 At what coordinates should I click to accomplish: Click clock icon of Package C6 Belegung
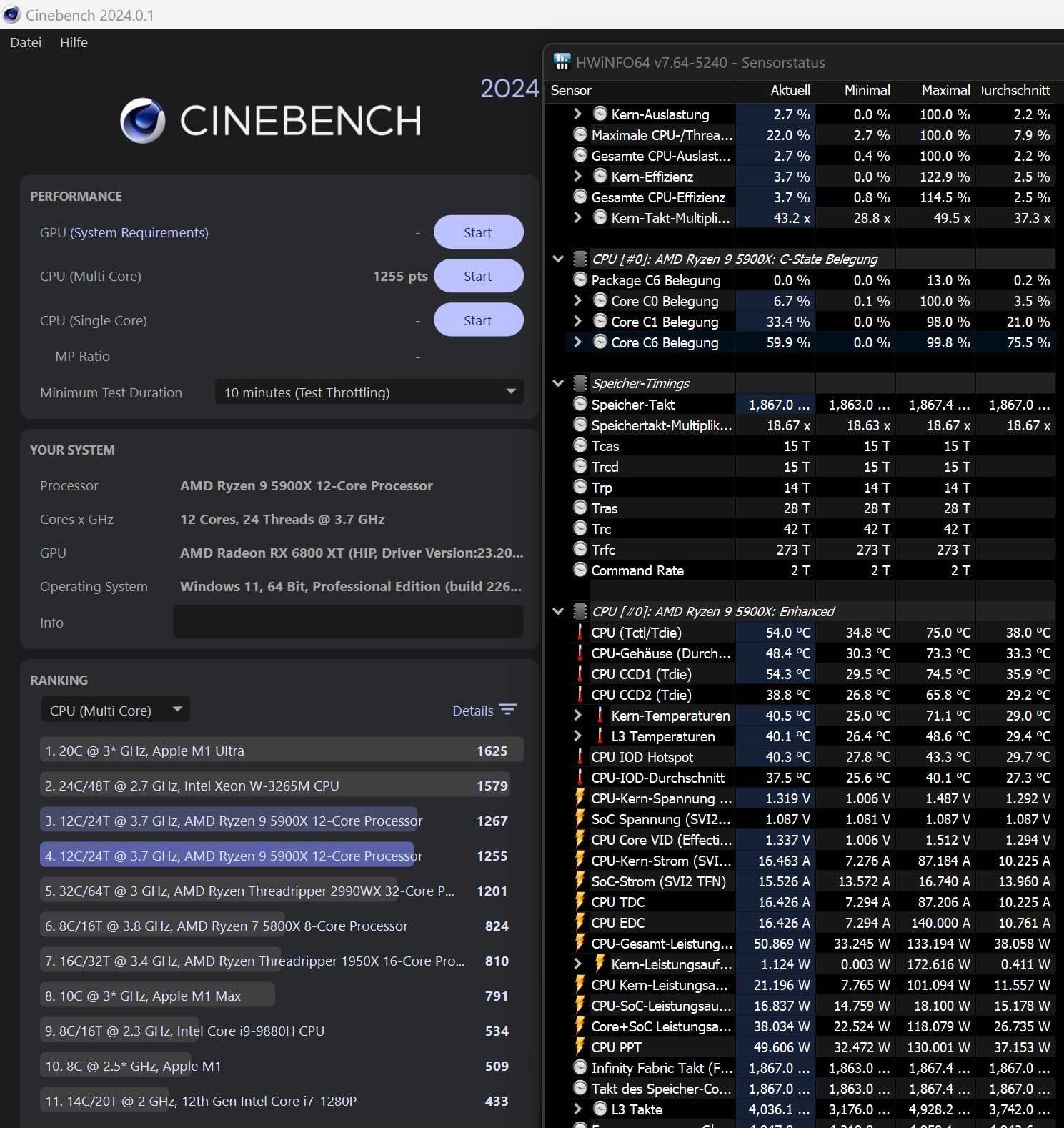tap(580, 279)
